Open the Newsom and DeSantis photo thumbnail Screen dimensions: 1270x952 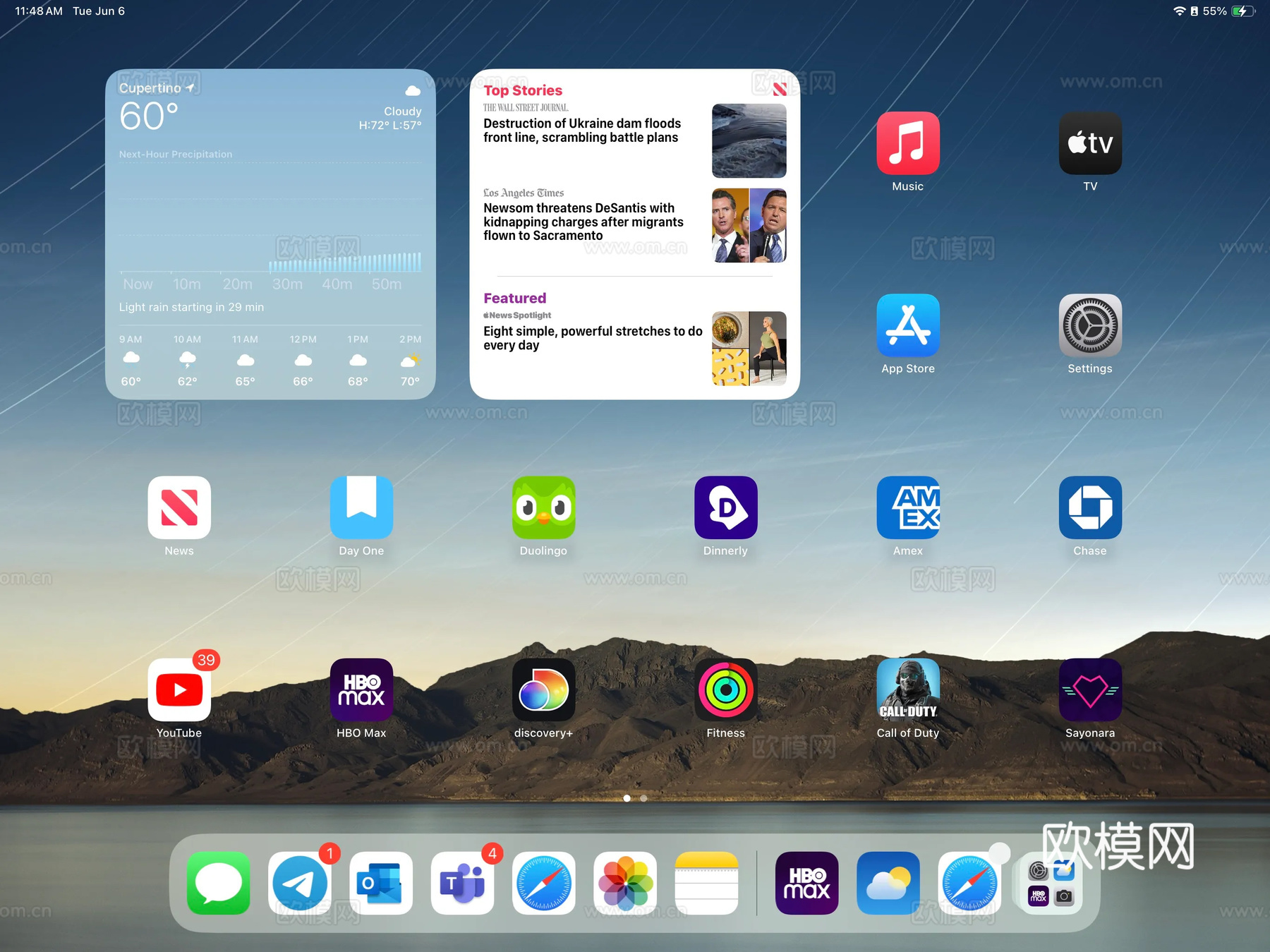[x=749, y=225]
